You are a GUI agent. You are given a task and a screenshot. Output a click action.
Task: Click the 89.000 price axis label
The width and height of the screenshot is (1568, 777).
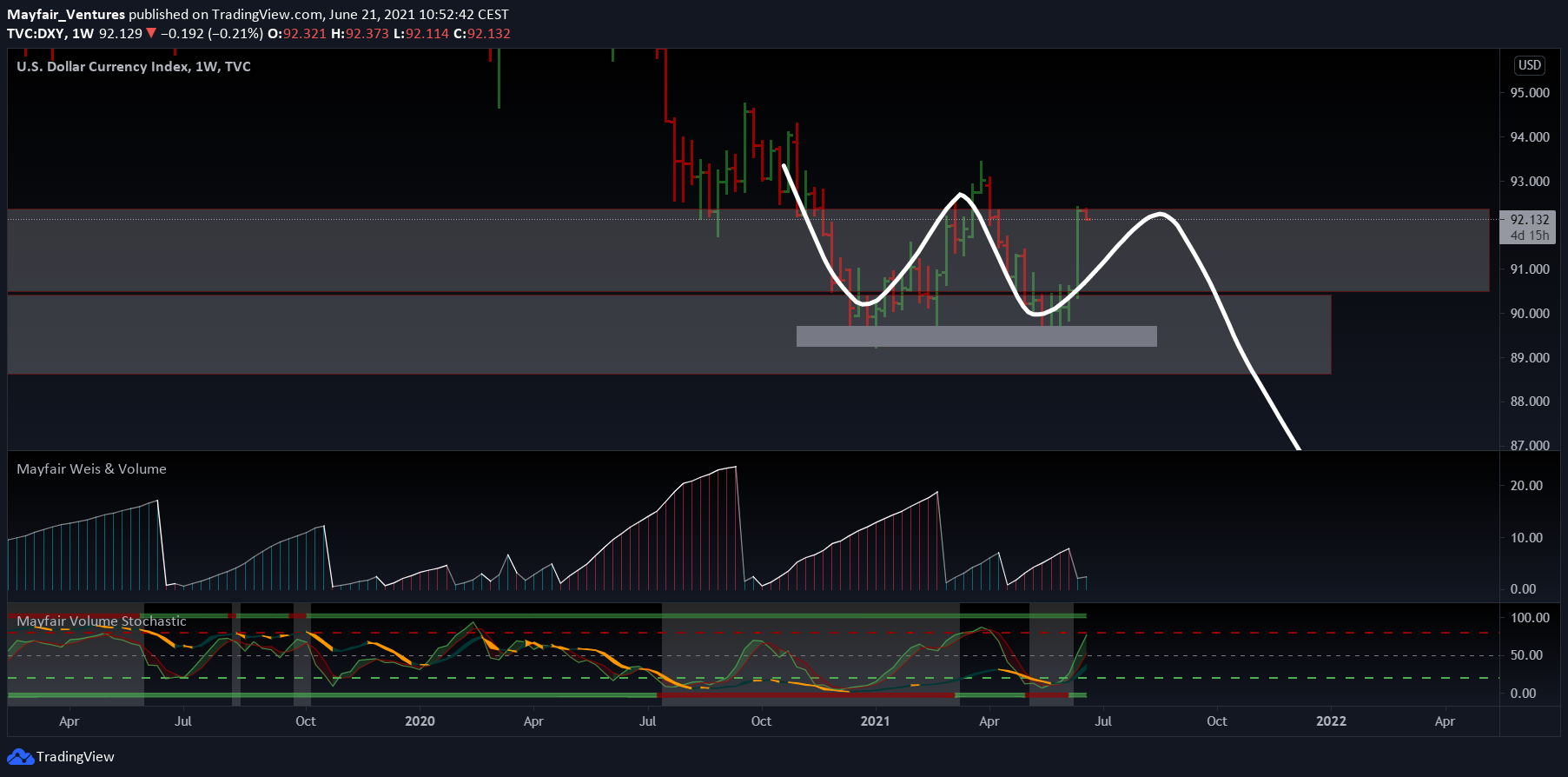pos(1530,358)
